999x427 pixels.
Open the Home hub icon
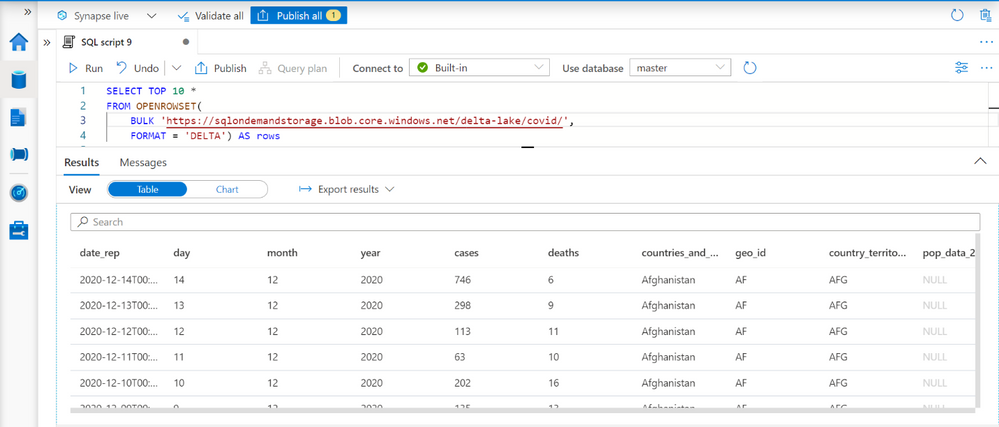point(19,43)
